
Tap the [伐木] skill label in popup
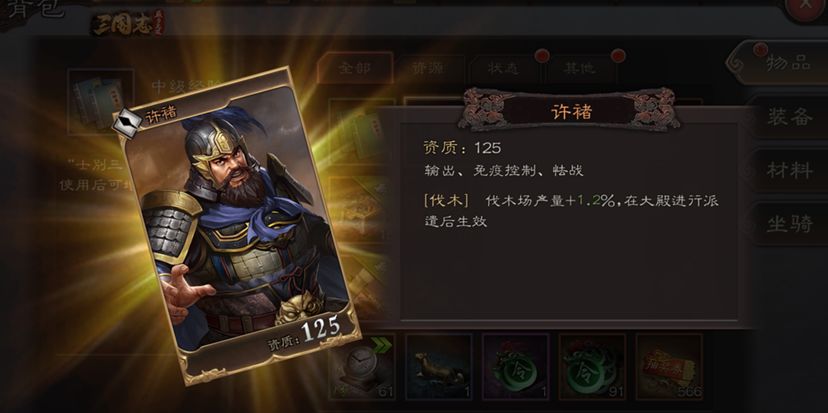(446, 201)
